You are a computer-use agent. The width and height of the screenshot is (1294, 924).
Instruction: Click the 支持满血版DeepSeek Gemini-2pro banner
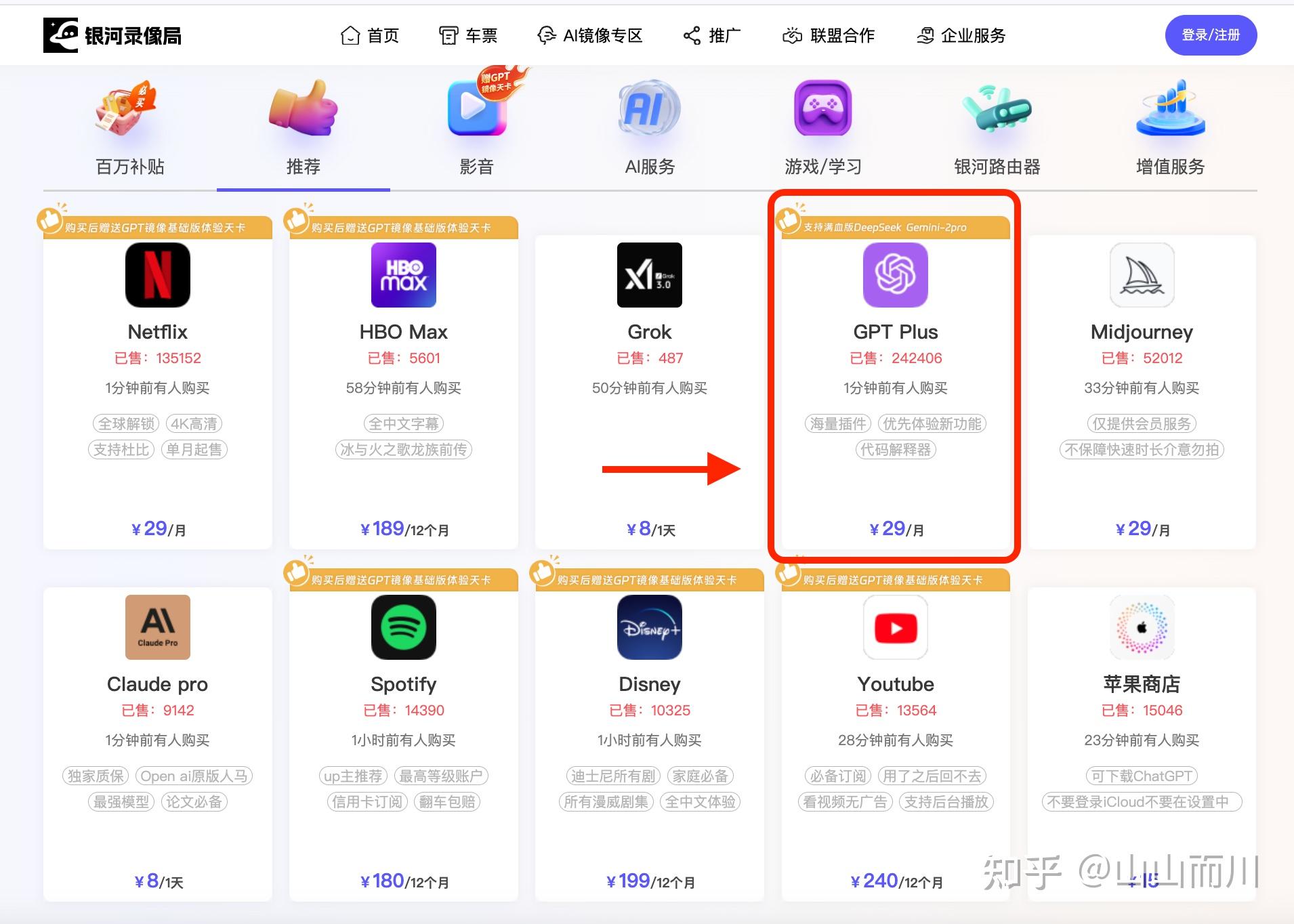896,228
